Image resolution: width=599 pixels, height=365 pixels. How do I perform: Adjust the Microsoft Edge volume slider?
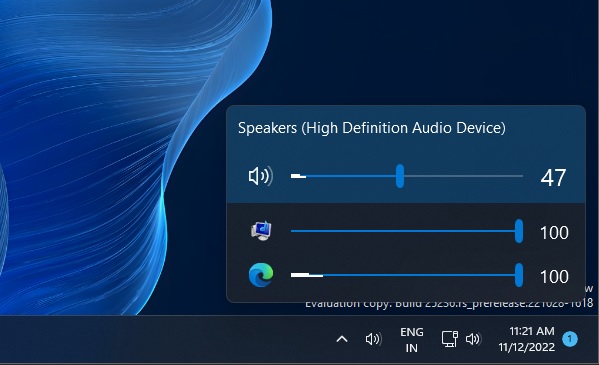(x=407, y=275)
